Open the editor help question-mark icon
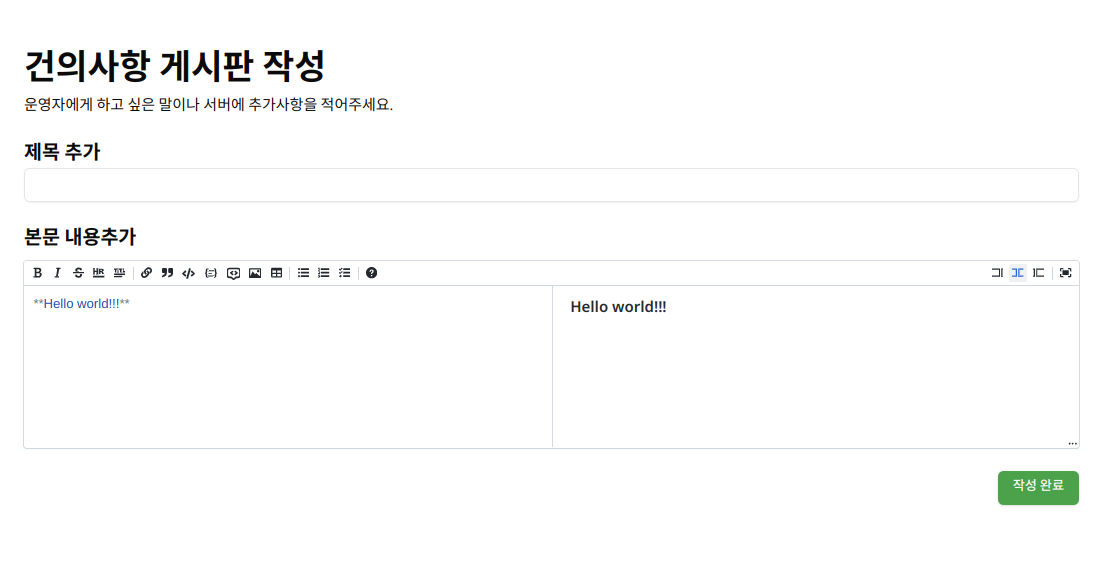This screenshot has height=567, width=1117. 372,273
